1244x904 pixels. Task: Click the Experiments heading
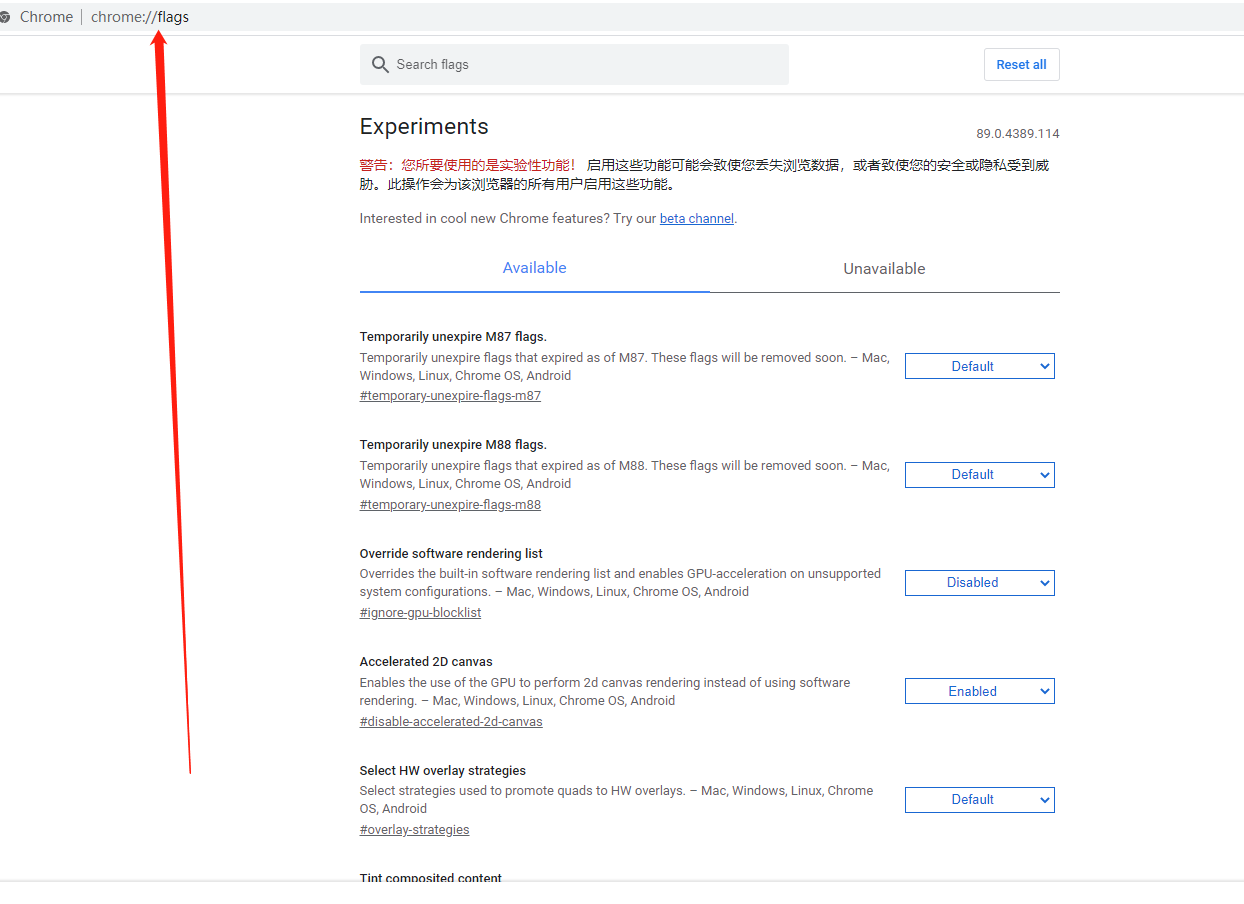[x=424, y=126]
